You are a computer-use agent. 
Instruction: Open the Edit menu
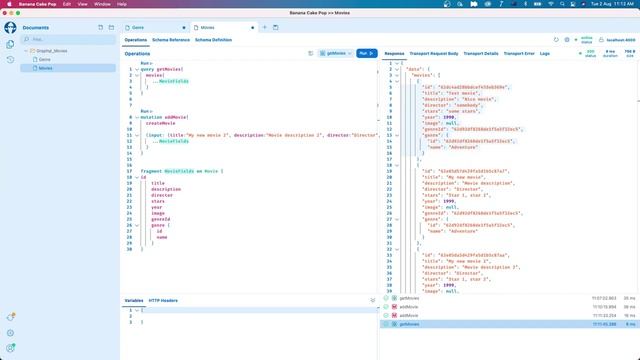[x=67, y=4]
